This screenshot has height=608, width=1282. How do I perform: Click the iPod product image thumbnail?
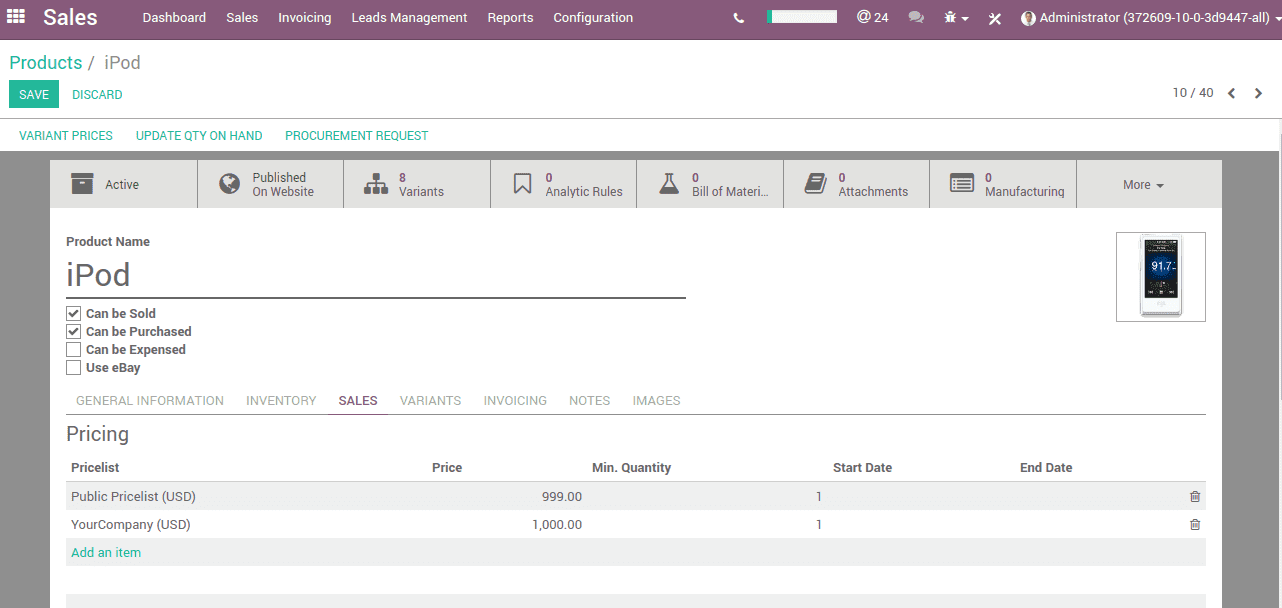pos(1161,277)
